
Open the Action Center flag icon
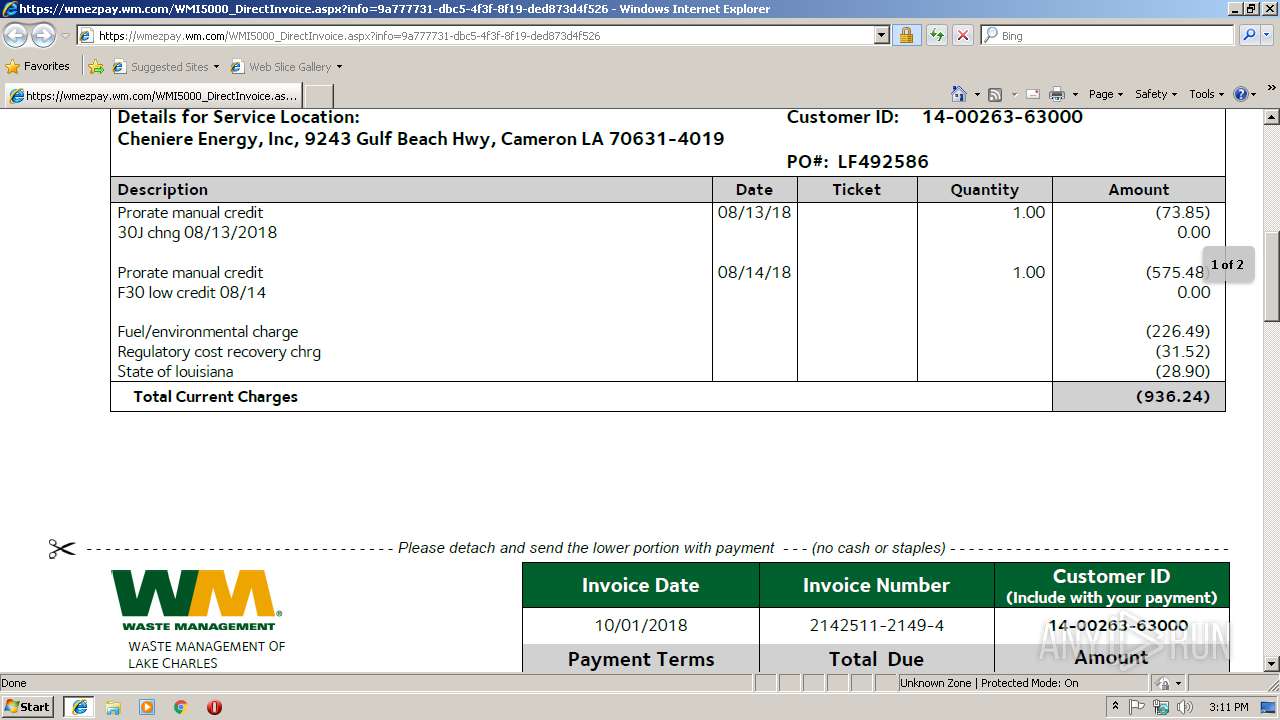tap(1137, 706)
